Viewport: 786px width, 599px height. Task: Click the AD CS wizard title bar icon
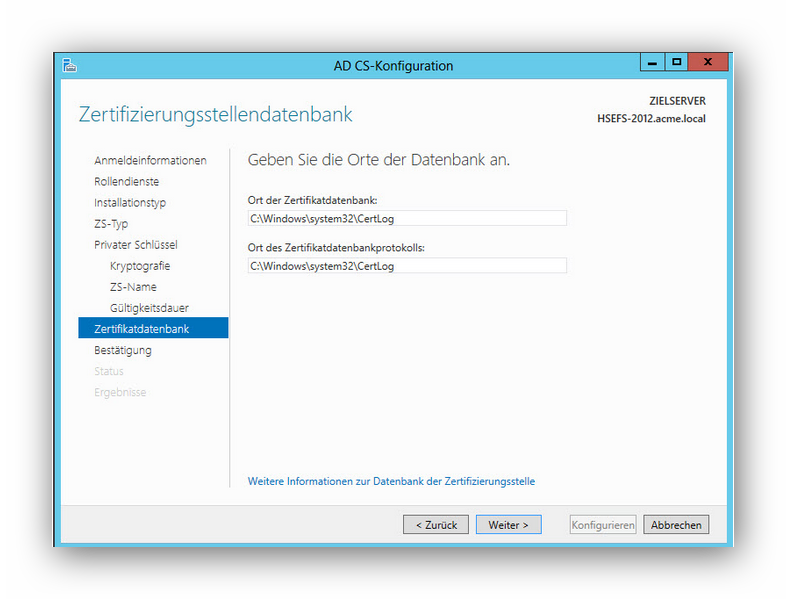[69, 66]
